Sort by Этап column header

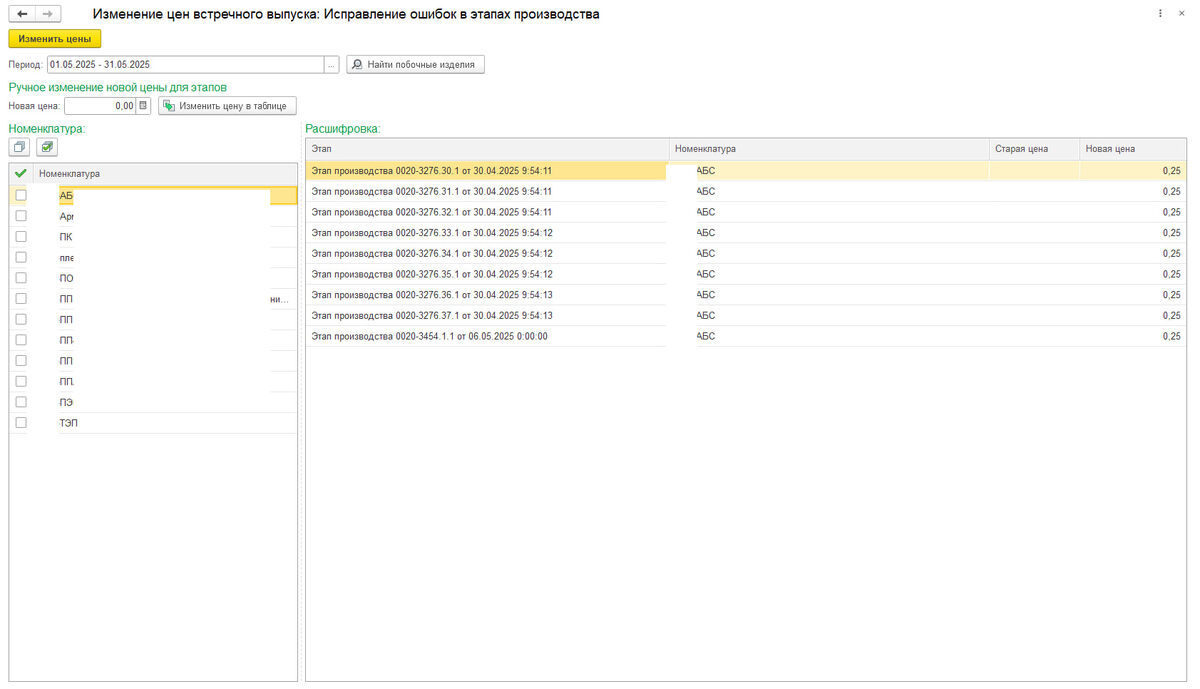tap(487, 149)
